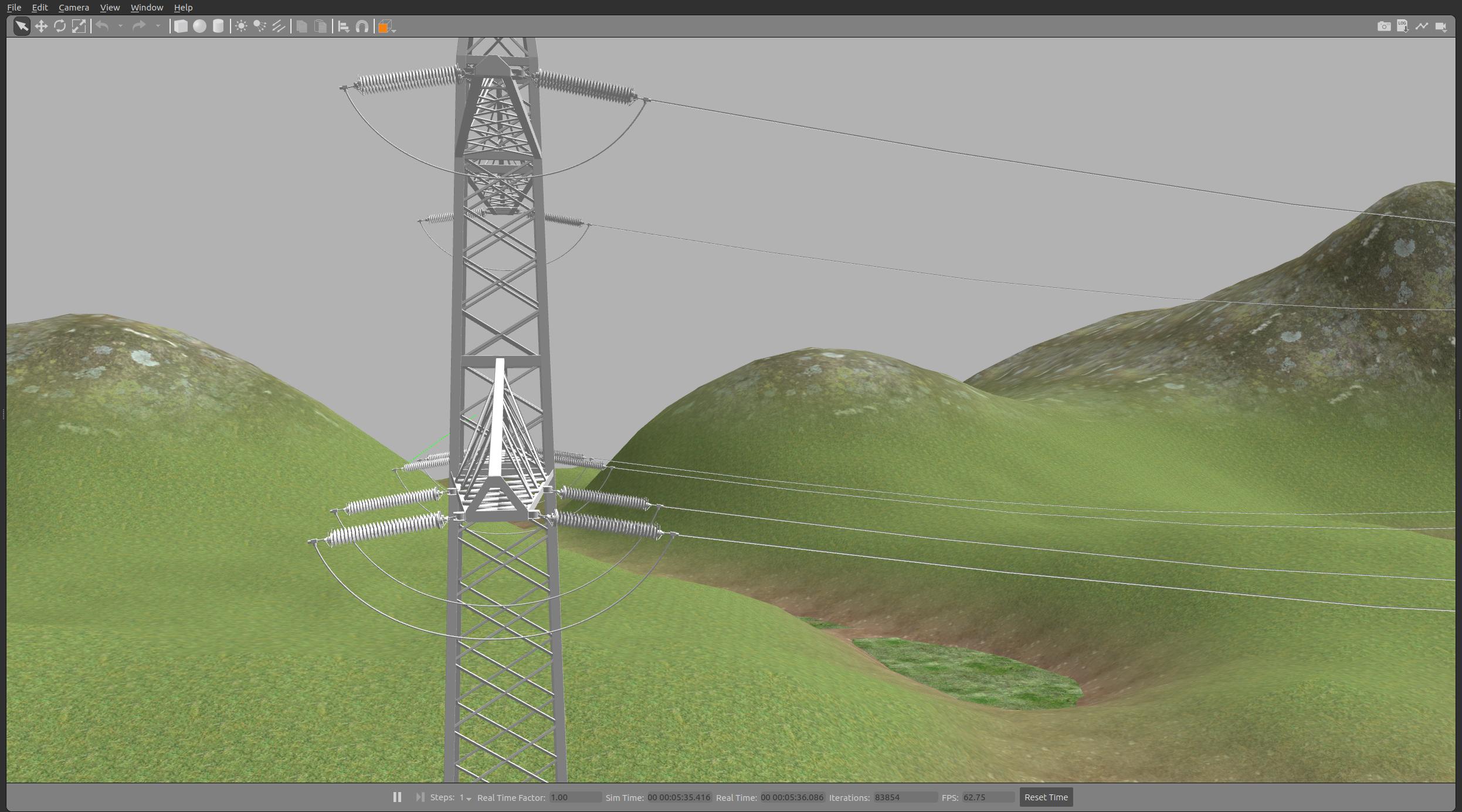Click the Copy icon
The height and width of the screenshot is (812, 1462).
[301, 26]
